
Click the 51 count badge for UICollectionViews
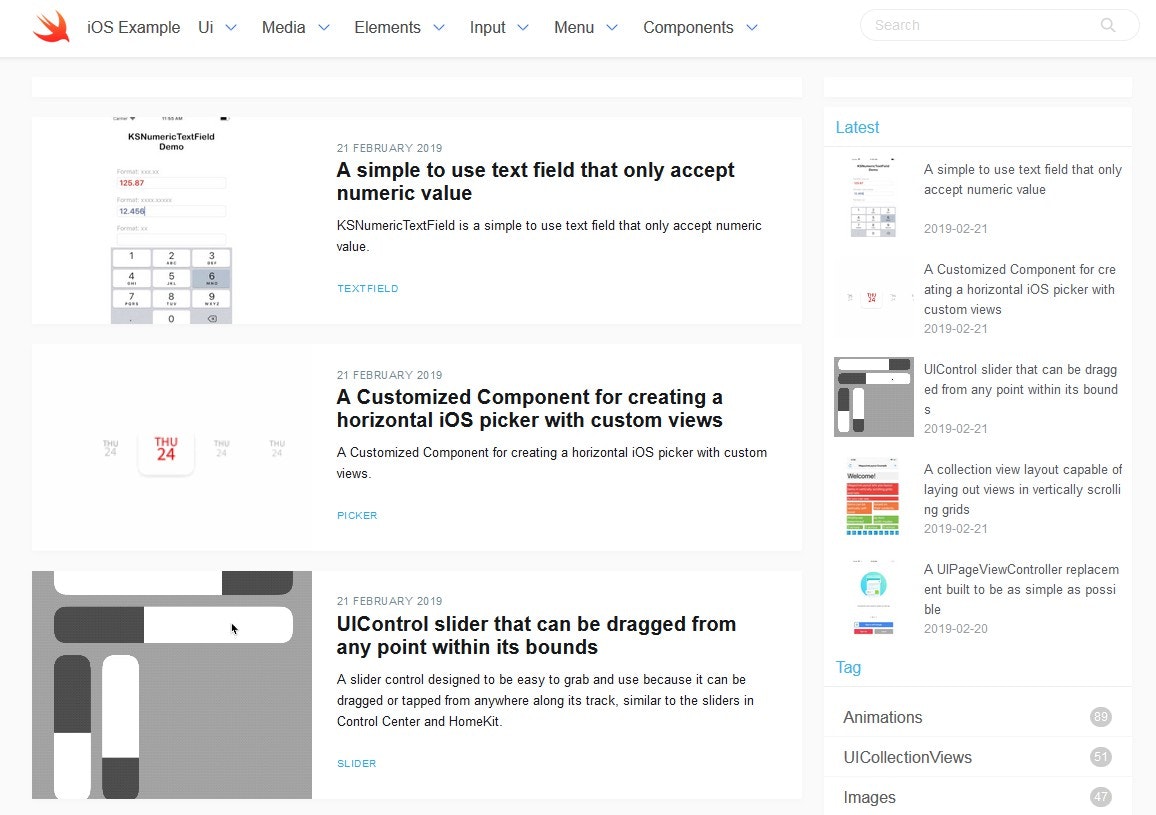tap(1101, 757)
